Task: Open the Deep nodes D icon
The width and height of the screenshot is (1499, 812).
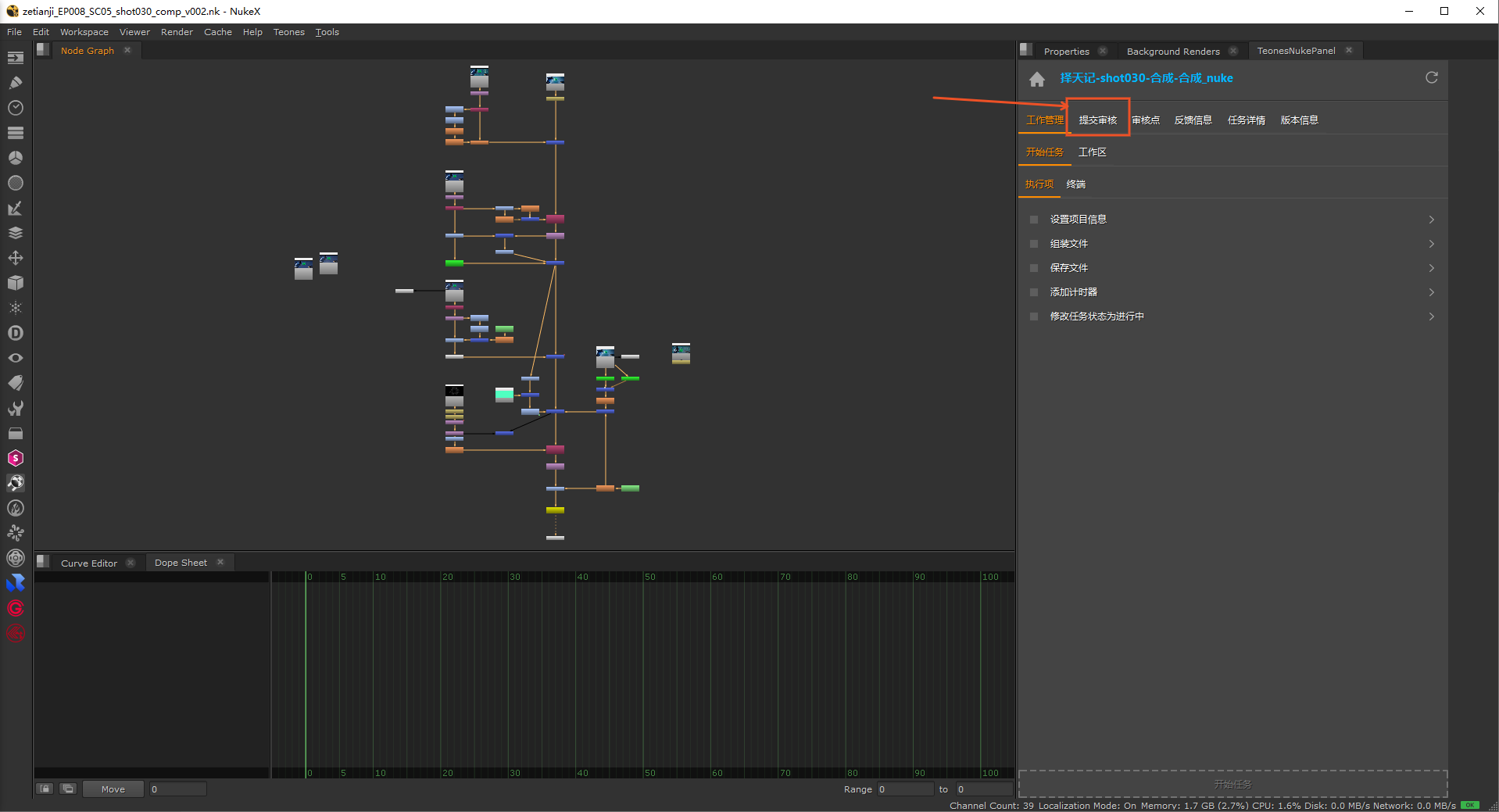Action: (16, 333)
